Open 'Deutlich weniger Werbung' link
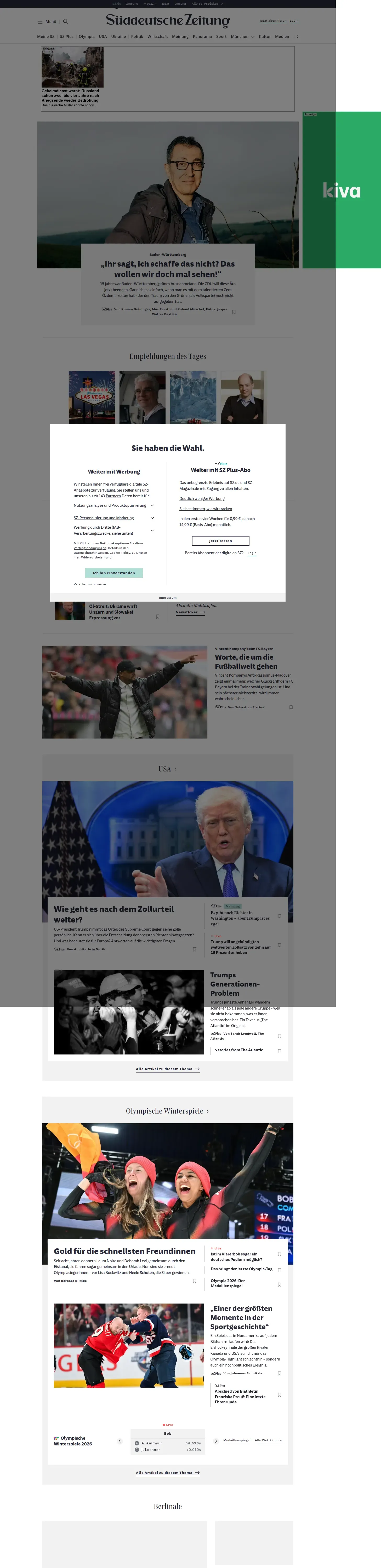The image size is (381, 1568). click(202, 499)
